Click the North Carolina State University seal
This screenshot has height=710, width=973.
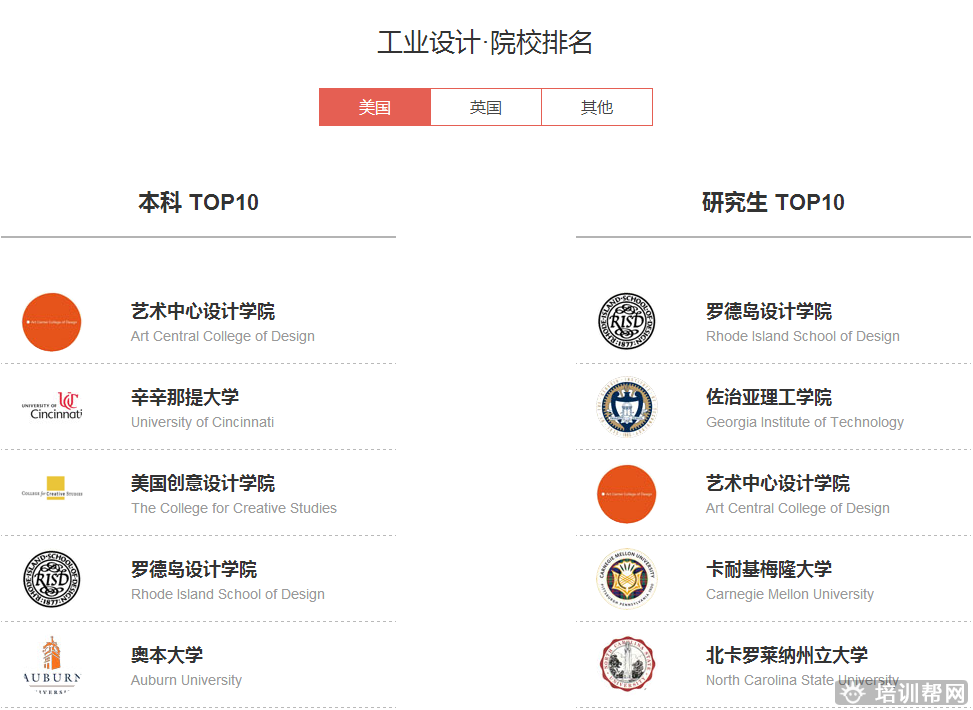(x=627, y=664)
